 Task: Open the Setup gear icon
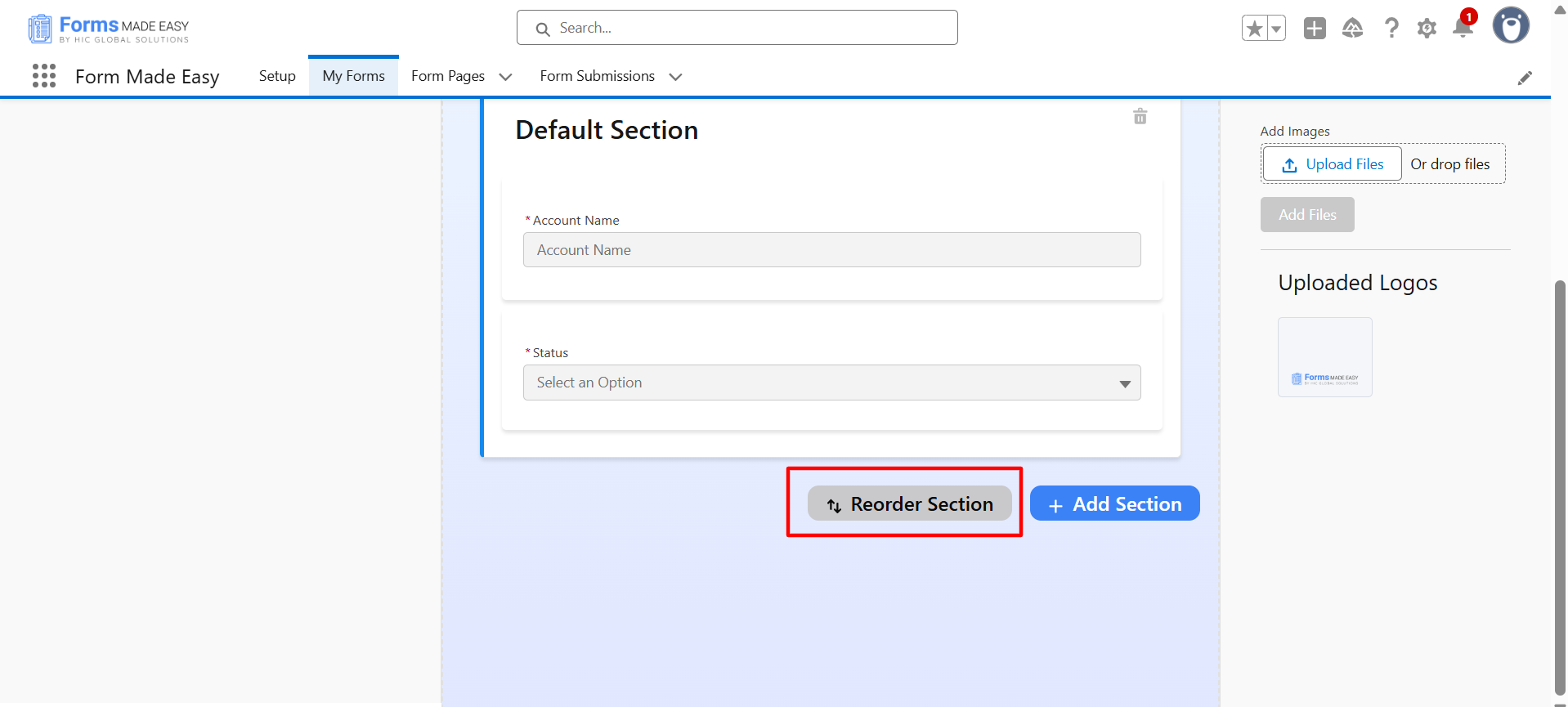pyautogui.click(x=1427, y=29)
